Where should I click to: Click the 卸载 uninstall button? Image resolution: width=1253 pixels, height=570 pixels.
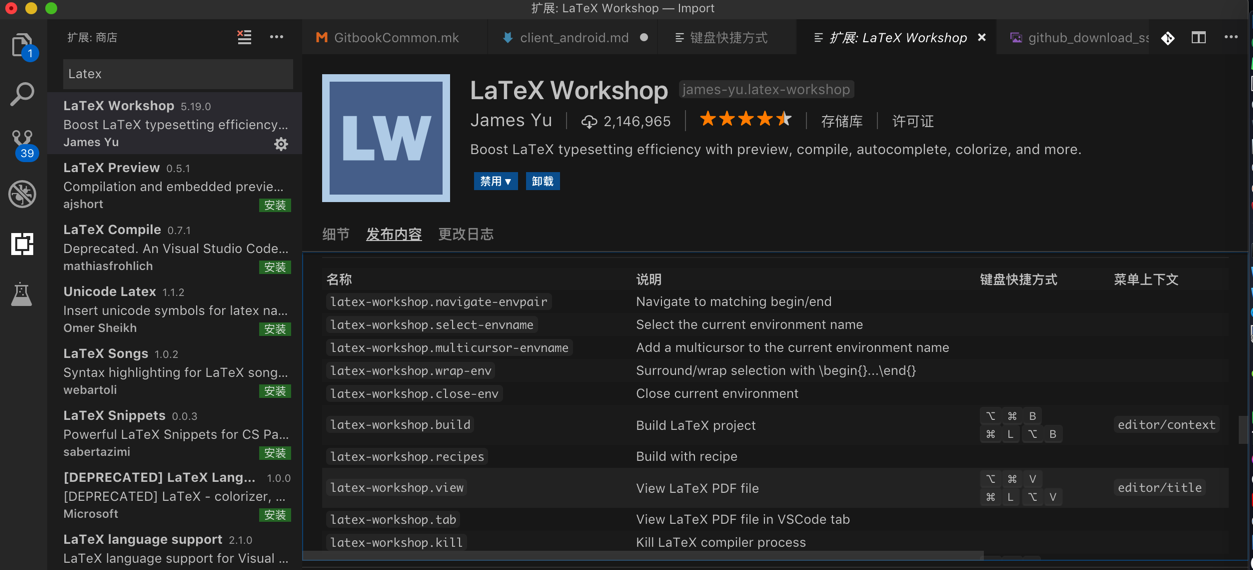click(x=543, y=181)
